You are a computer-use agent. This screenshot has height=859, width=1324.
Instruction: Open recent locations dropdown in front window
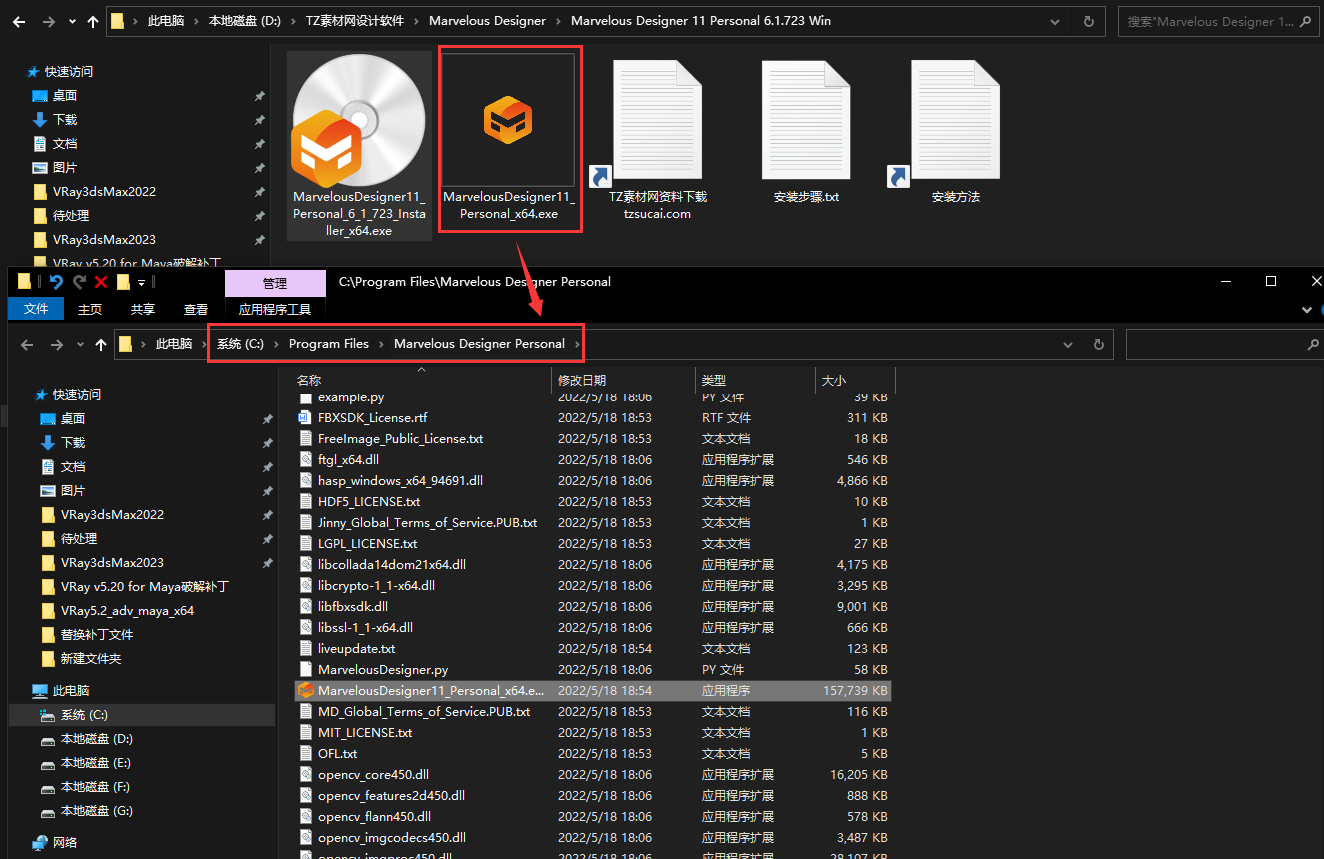tap(79, 344)
